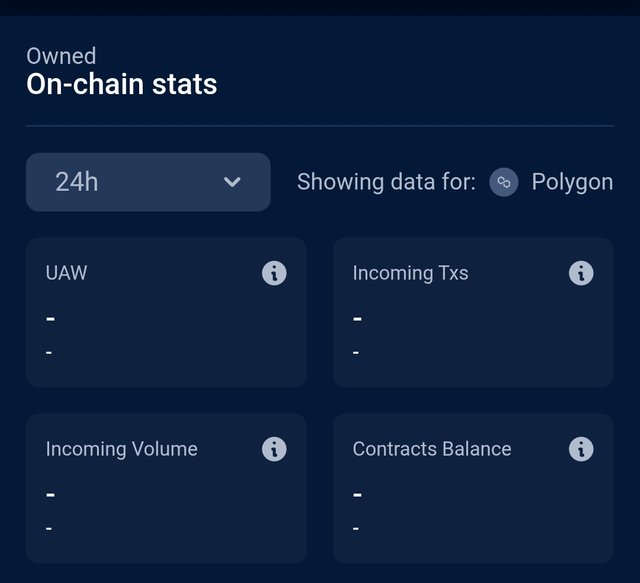Click the "On-chain stats" heading
Image resolution: width=640 pixels, height=583 pixels.
[x=121, y=84]
